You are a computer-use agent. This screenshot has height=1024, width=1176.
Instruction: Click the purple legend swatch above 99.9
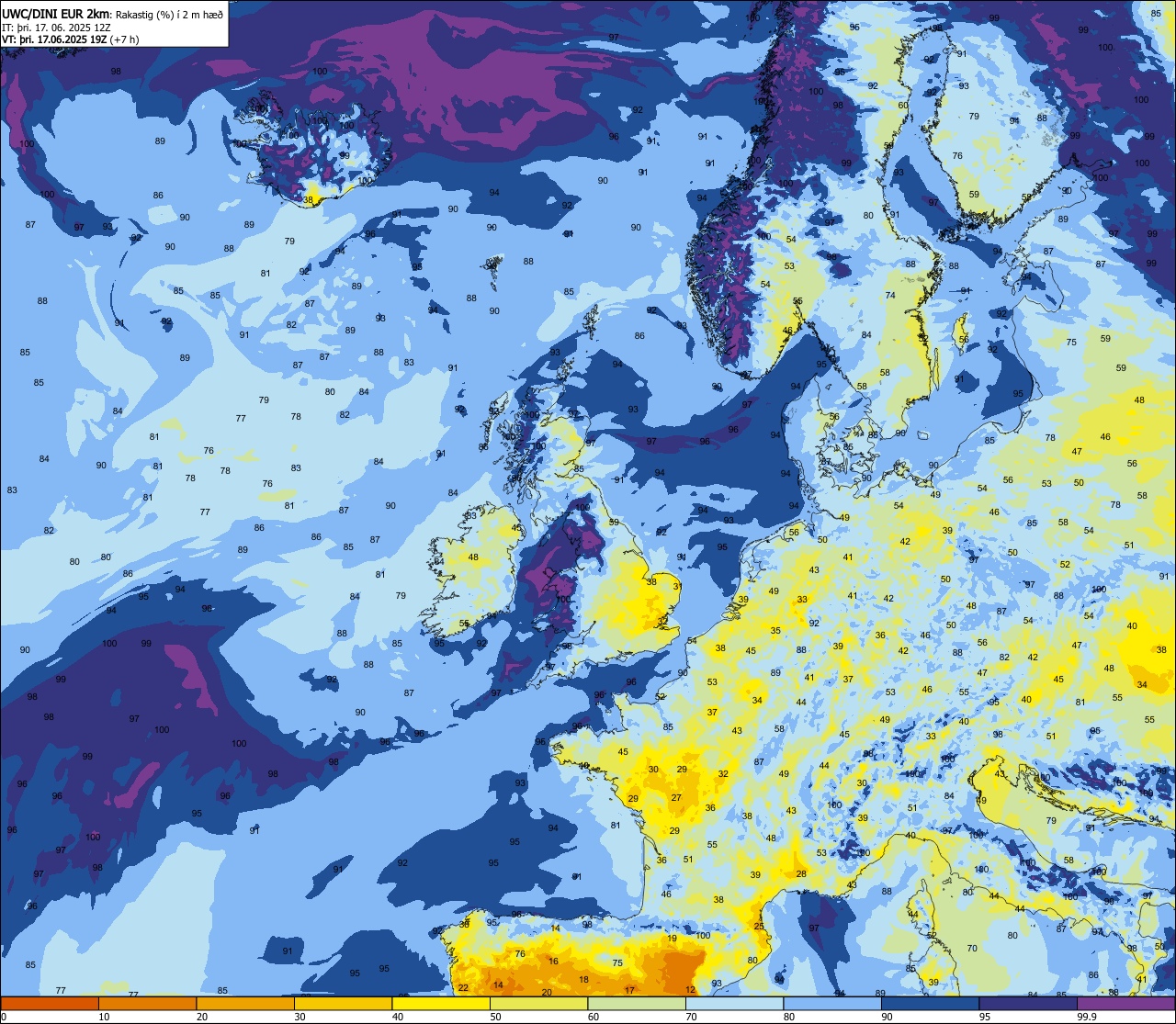click(1125, 1003)
